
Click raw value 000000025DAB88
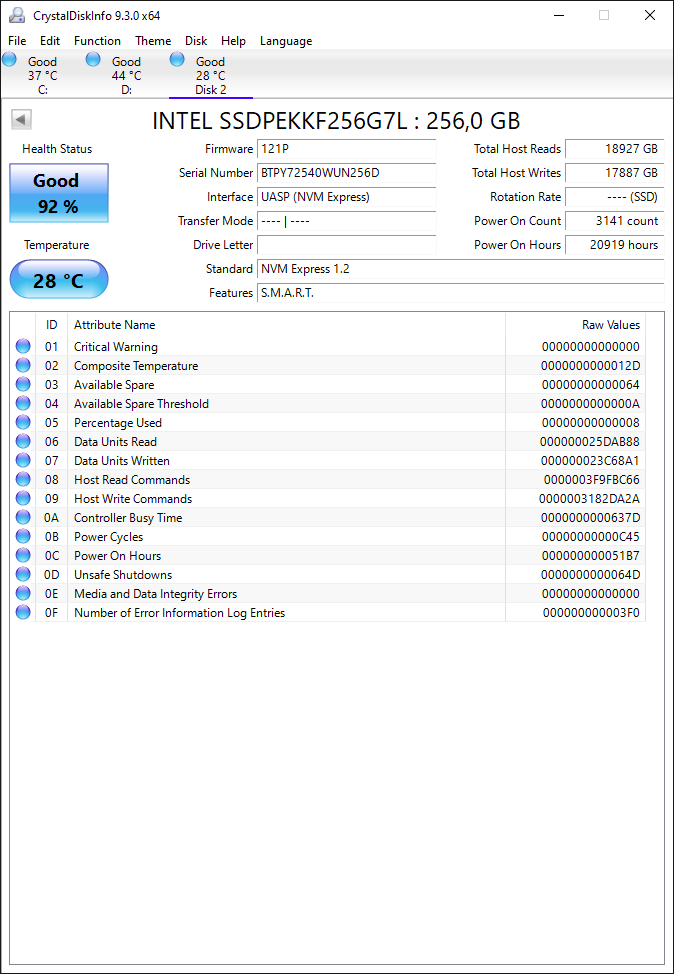pyautogui.click(x=590, y=442)
